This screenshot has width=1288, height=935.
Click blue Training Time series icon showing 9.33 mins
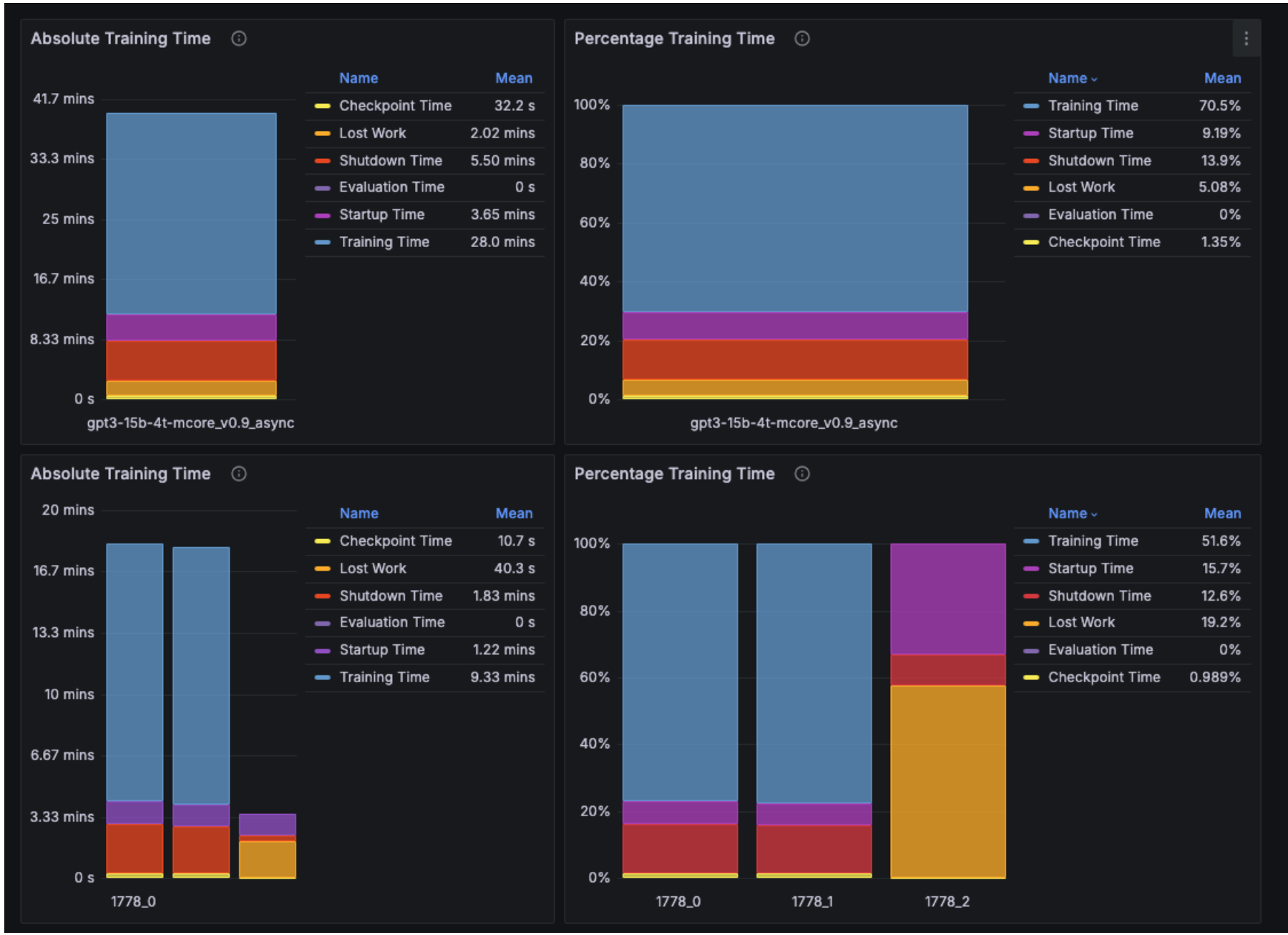[x=322, y=678]
